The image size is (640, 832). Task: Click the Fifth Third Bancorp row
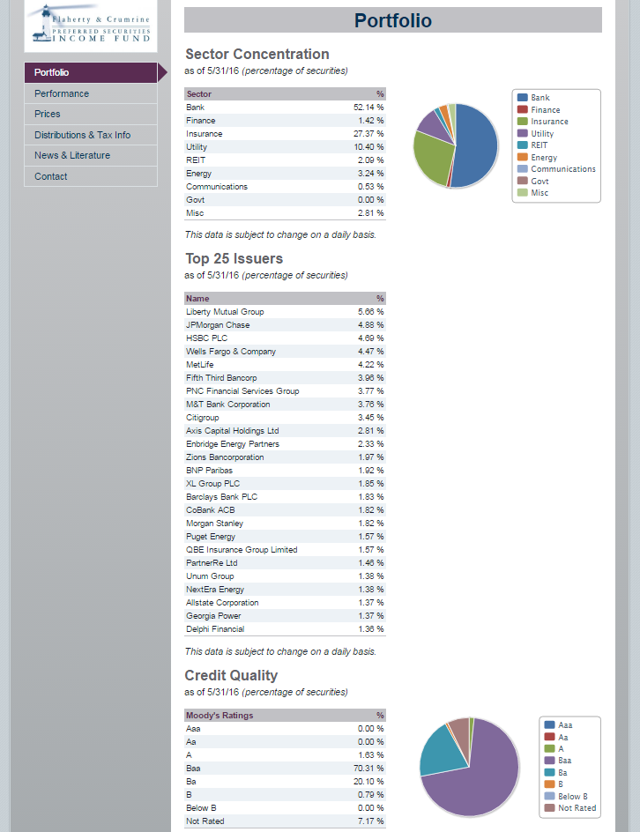285,378
